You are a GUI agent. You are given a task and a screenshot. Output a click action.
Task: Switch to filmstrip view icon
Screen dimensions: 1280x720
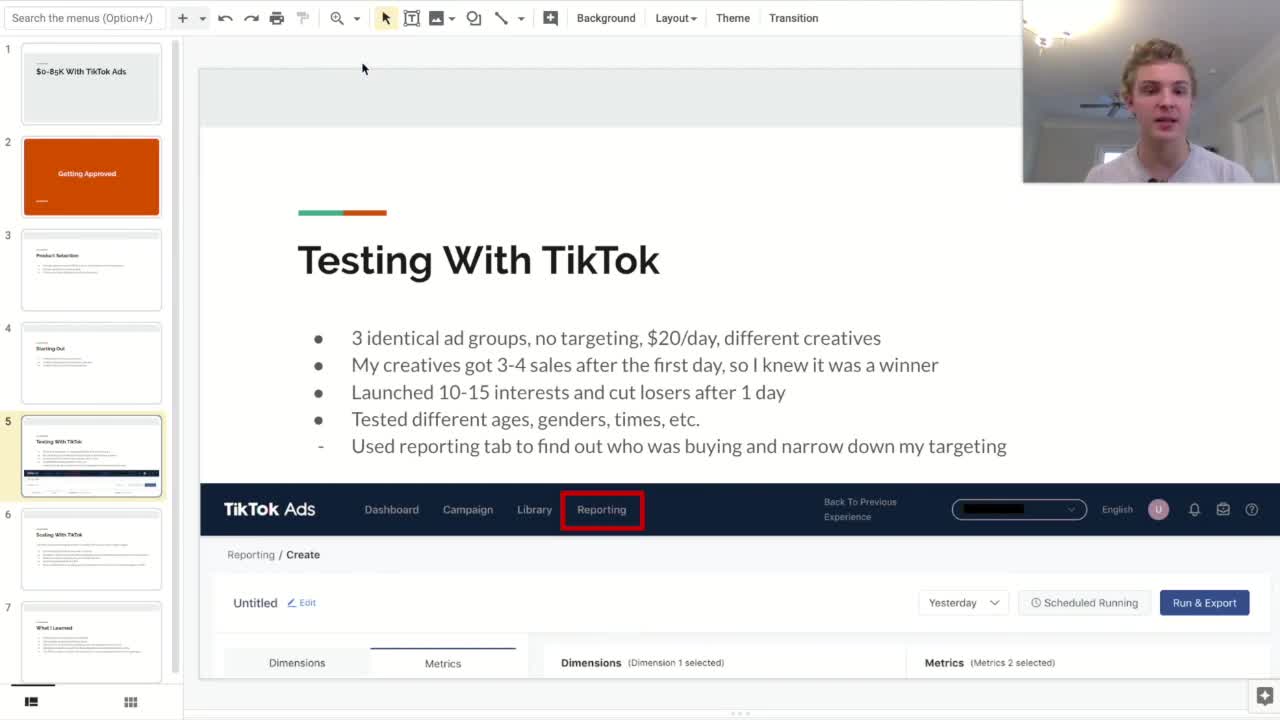pyautogui.click(x=31, y=702)
